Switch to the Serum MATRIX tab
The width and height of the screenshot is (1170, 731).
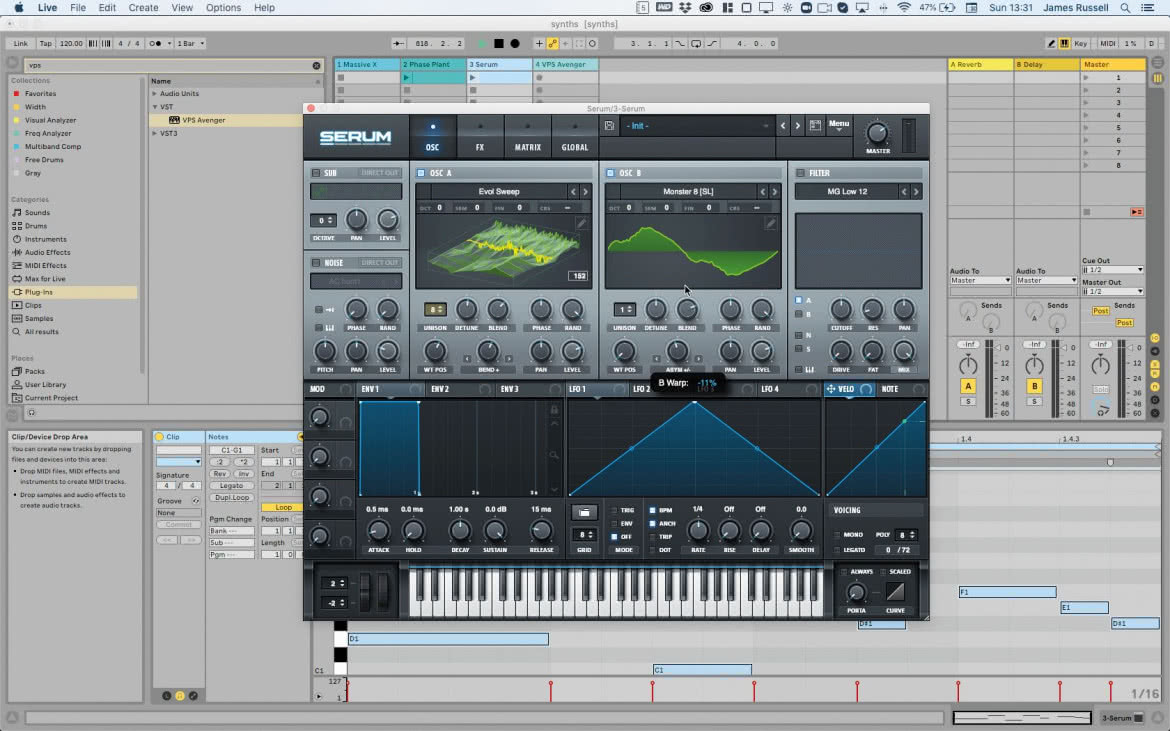click(528, 136)
